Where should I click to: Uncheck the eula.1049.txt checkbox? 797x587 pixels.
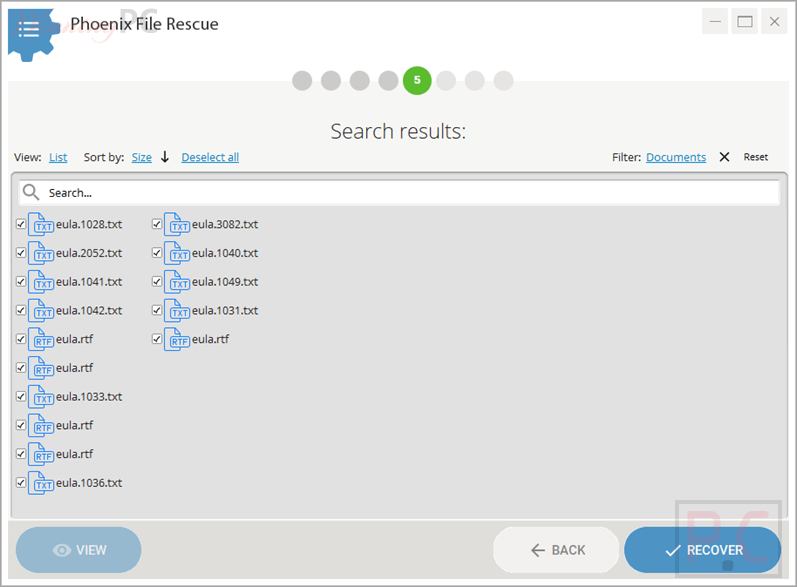(157, 281)
